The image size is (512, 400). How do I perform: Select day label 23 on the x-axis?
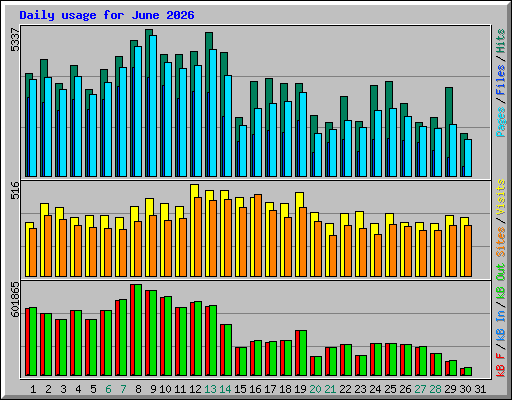360,389
